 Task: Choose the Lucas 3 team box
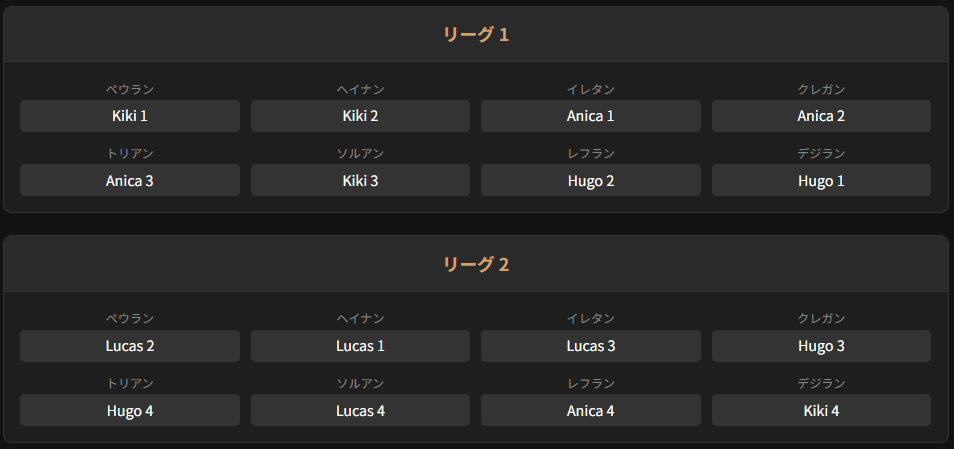(x=590, y=346)
